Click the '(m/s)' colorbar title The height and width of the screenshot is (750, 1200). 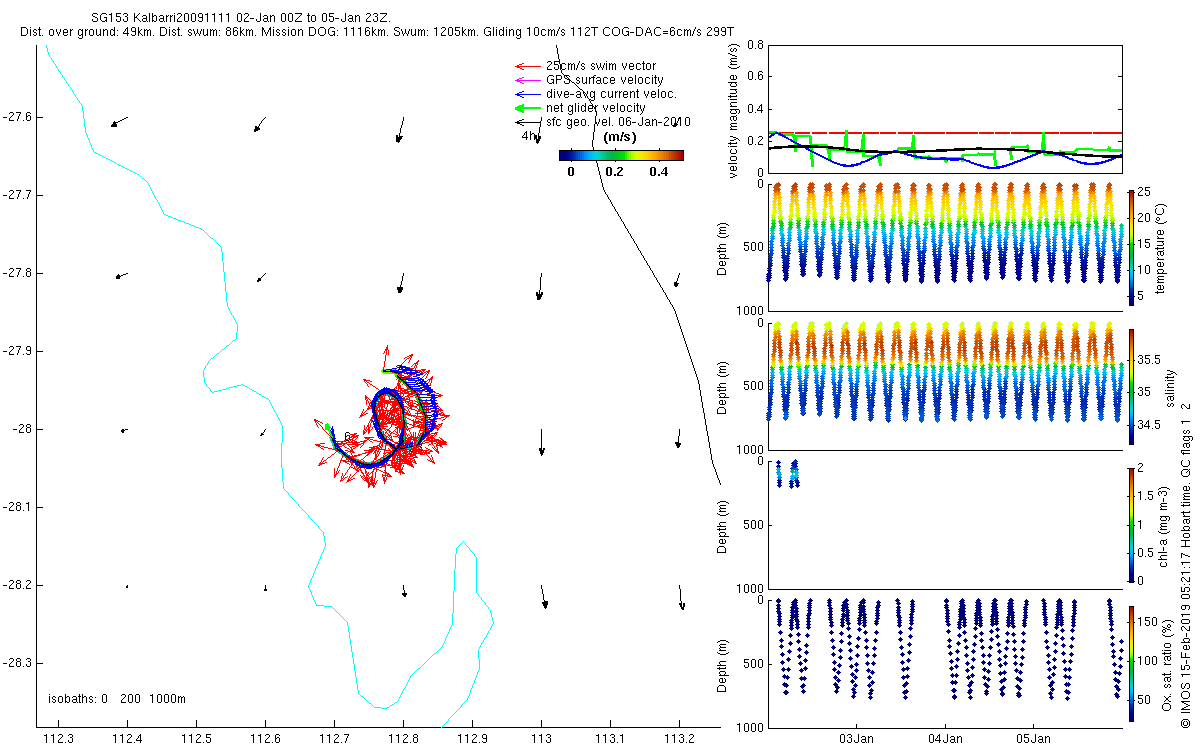pos(621,137)
